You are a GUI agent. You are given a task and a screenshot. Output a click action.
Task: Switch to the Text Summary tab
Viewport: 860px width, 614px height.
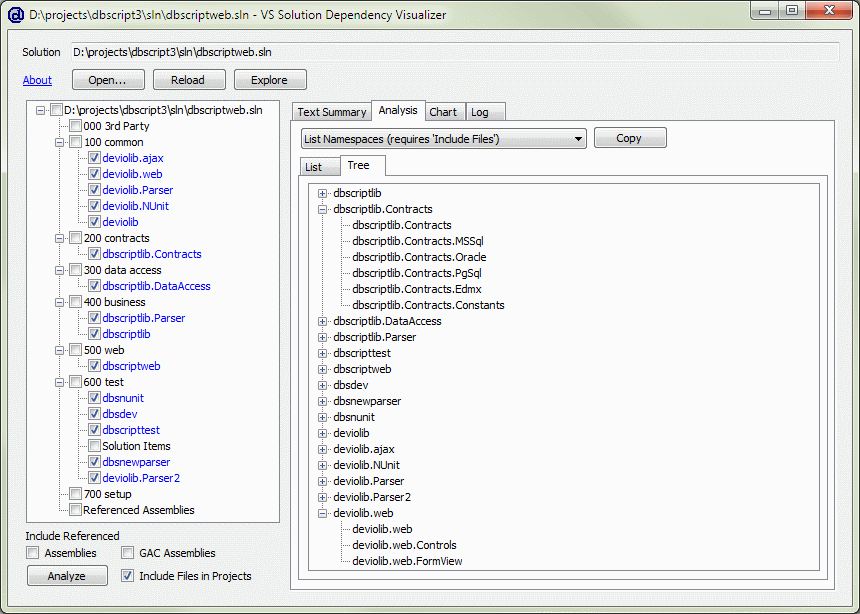point(332,112)
